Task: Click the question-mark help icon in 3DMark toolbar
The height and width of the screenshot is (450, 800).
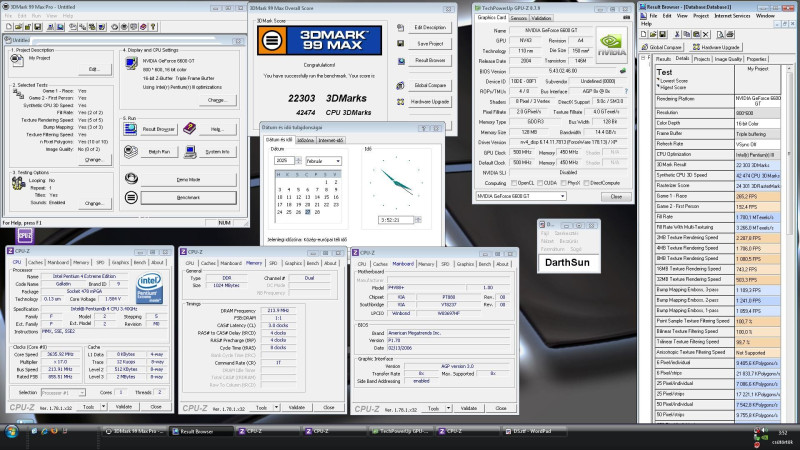Action: coord(153,27)
